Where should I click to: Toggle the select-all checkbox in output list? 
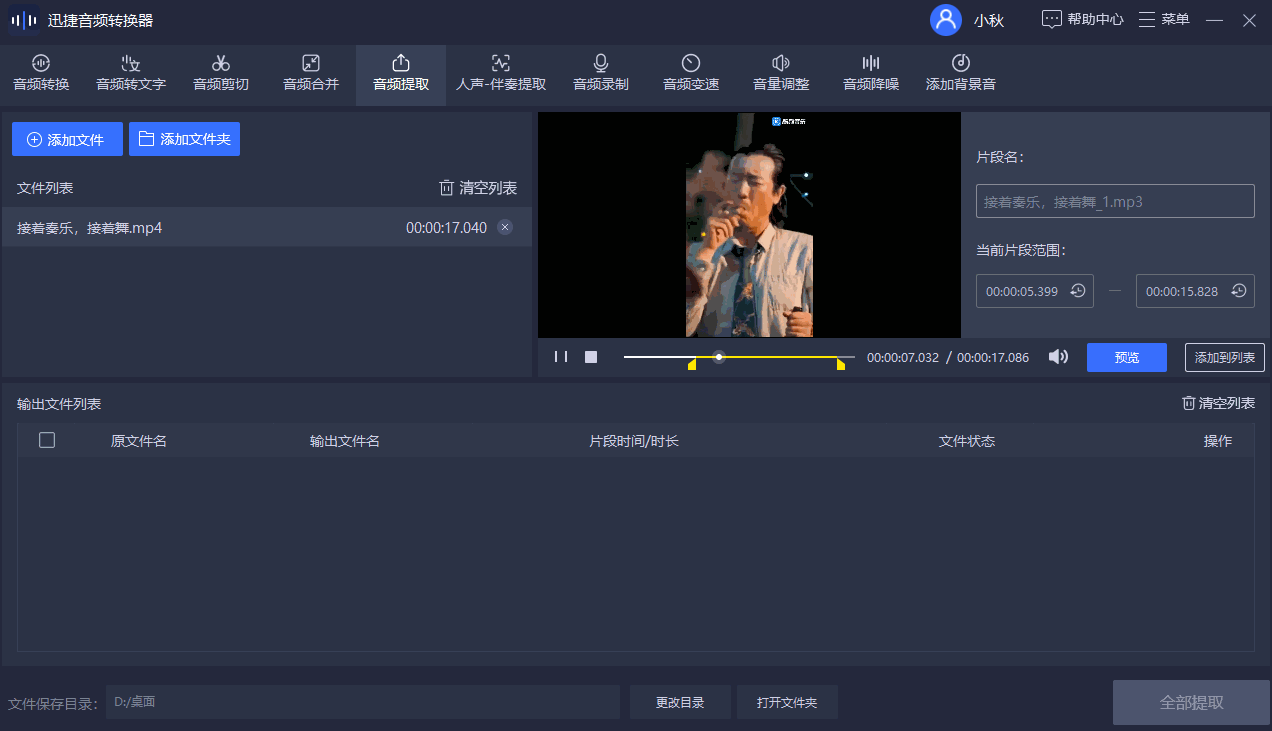47,440
